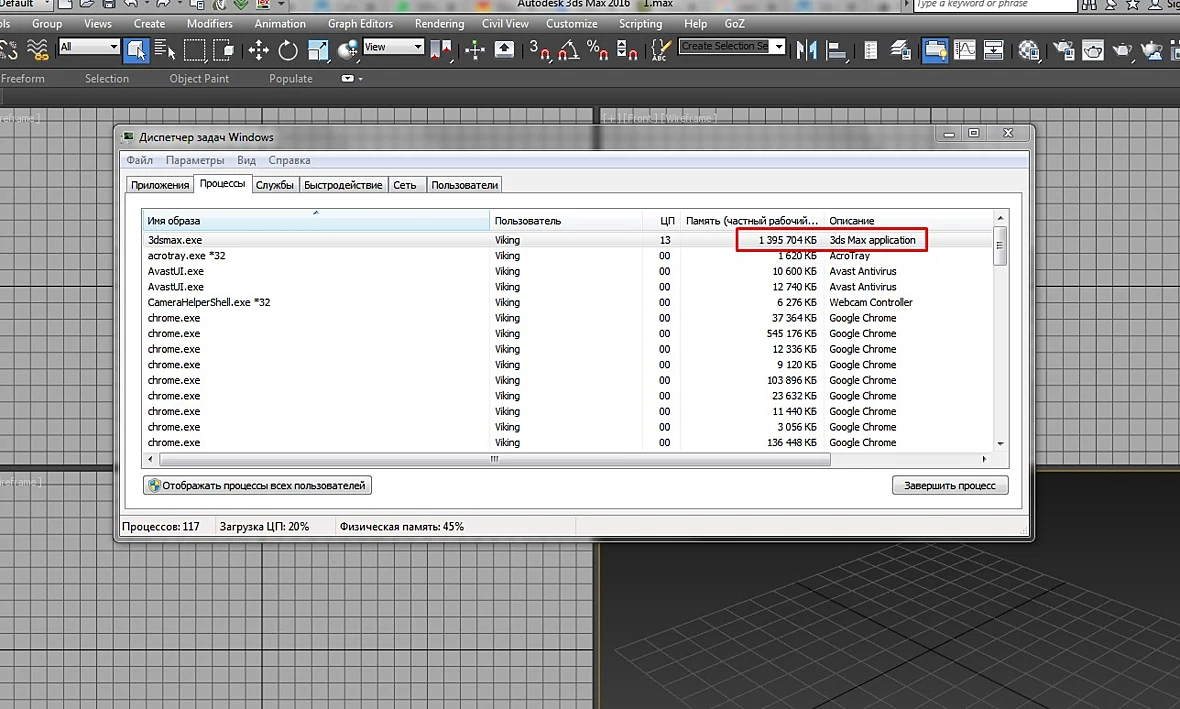The image size is (1180, 709).
Task: Activate the Select and Place tool
Action: (347, 50)
